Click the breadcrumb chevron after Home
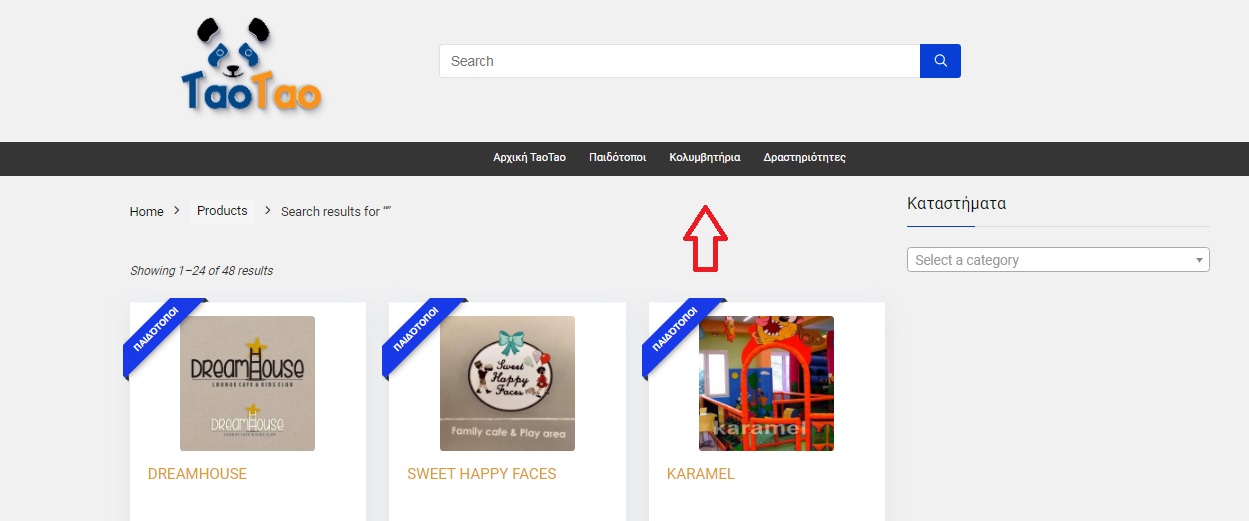Image resolution: width=1249 pixels, height=521 pixels. click(x=177, y=211)
